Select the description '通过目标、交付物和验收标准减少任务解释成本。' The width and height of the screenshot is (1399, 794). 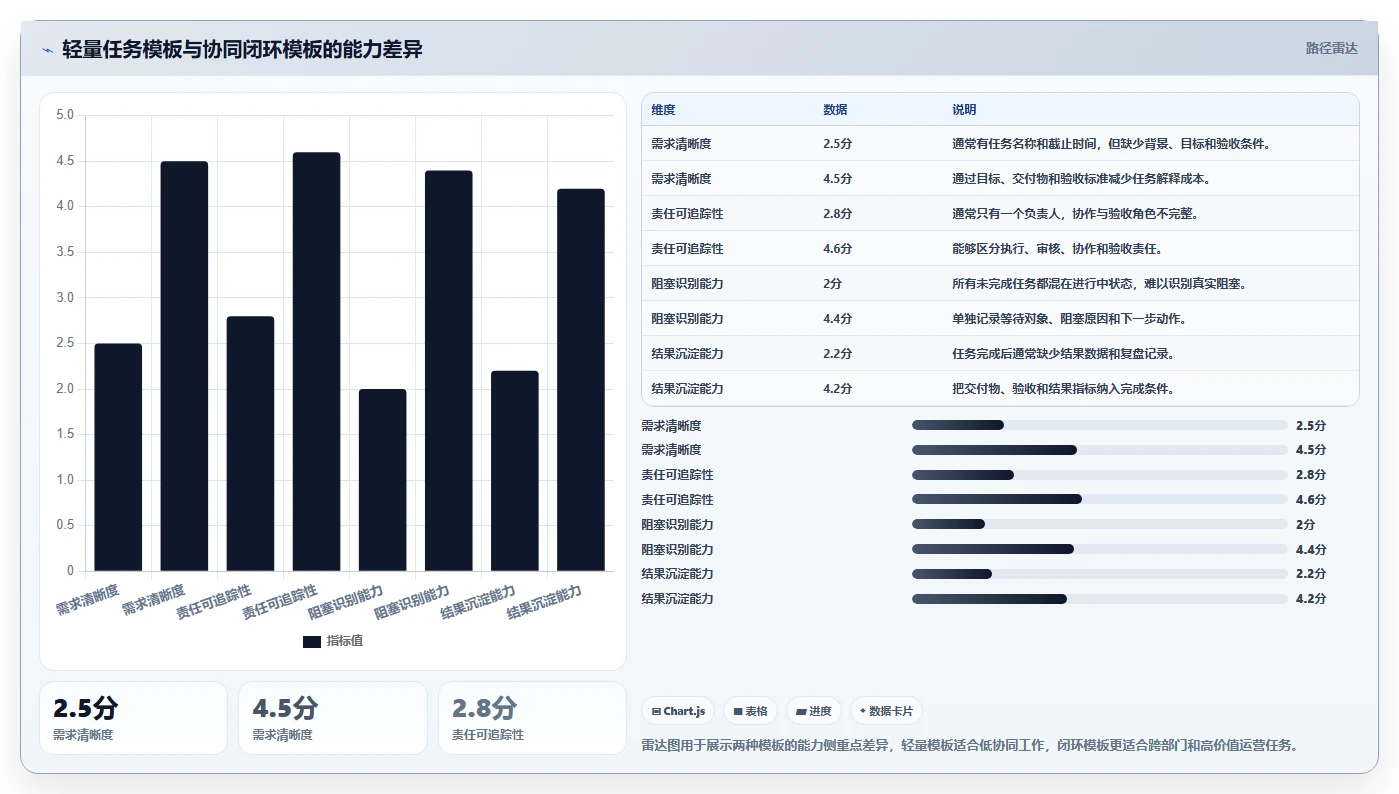(1081, 179)
